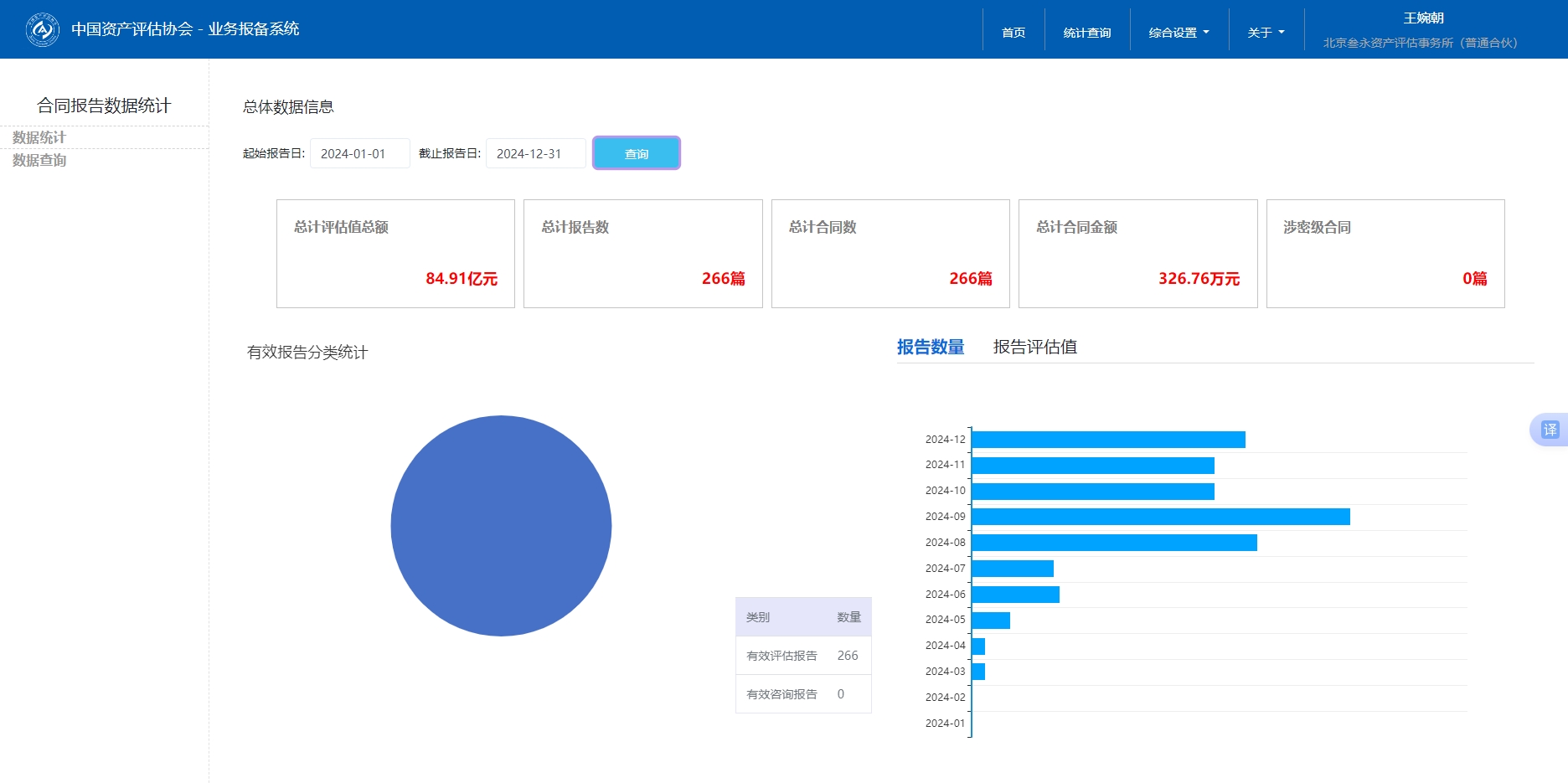
Task: Click the 2024-09 bar in chart
Action: click(1160, 517)
